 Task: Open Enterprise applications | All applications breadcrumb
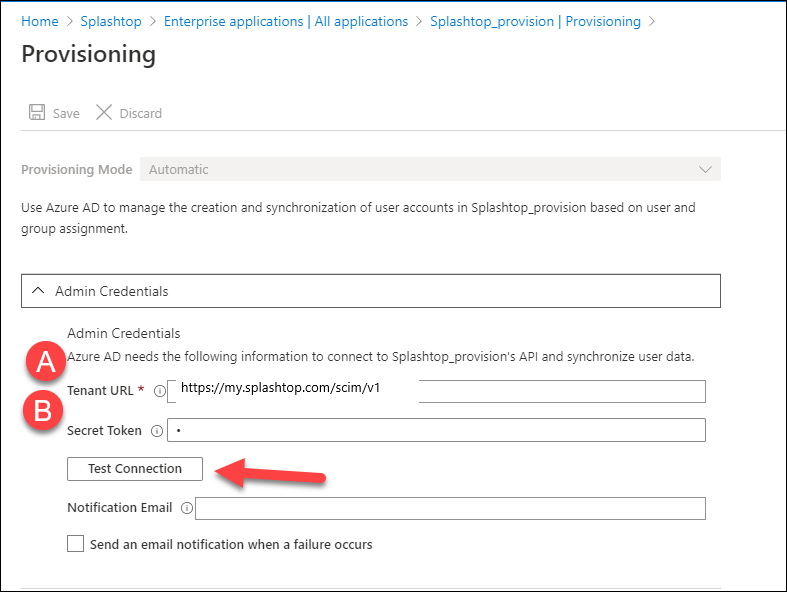coord(286,22)
